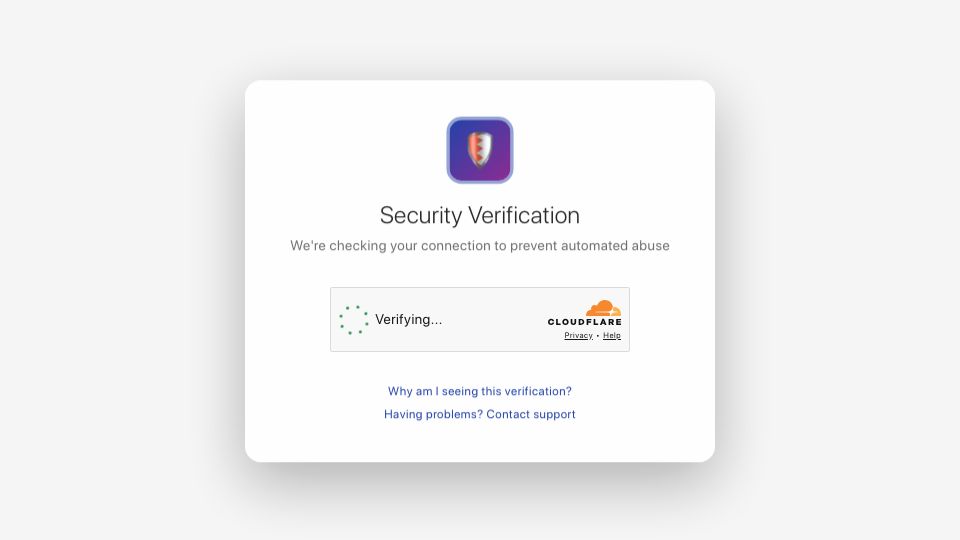Open the Help link
Image resolution: width=960 pixels, height=540 pixels.
pos(612,336)
